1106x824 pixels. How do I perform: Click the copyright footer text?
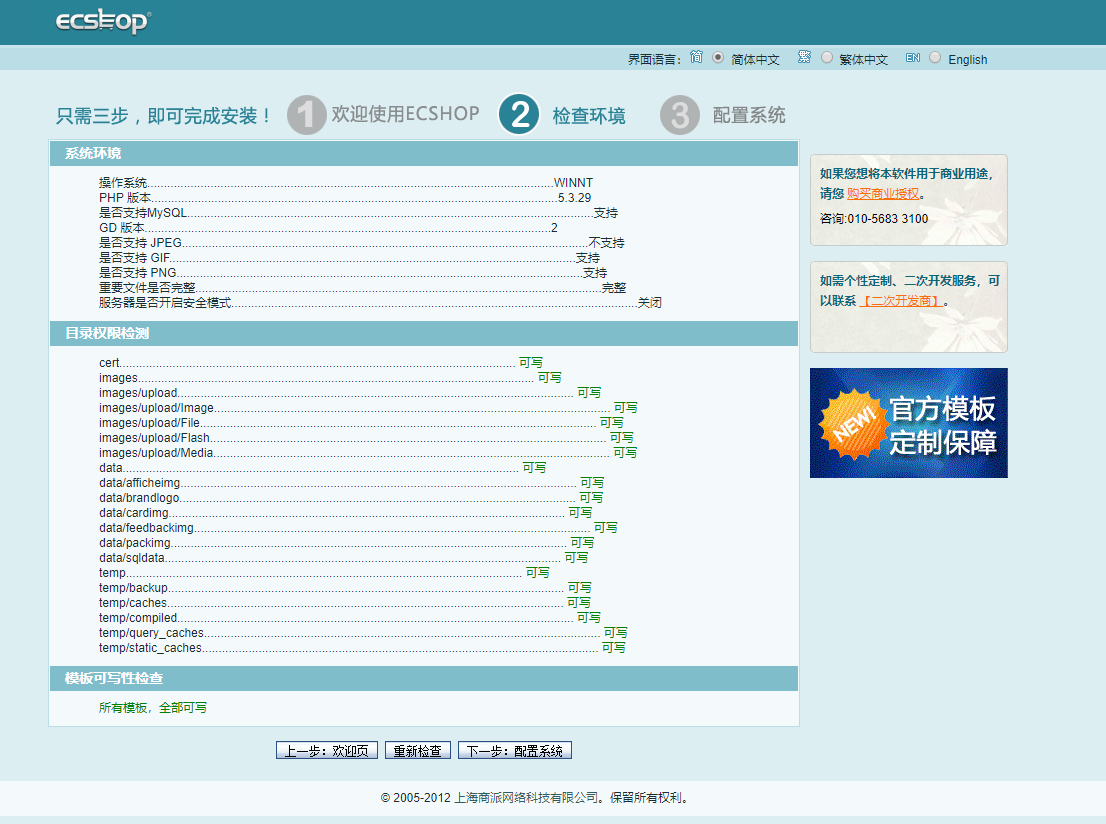(x=536, y=798)
